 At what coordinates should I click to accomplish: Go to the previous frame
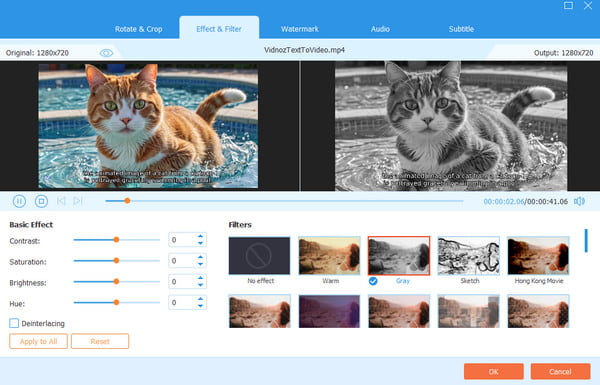[x=61, y=201]
